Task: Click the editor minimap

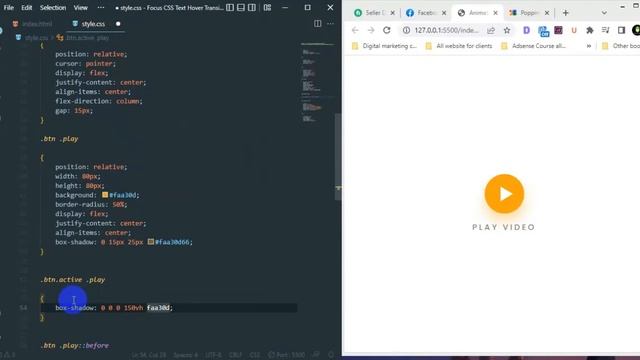Action: pyautogui.click(x=317, y=82)
